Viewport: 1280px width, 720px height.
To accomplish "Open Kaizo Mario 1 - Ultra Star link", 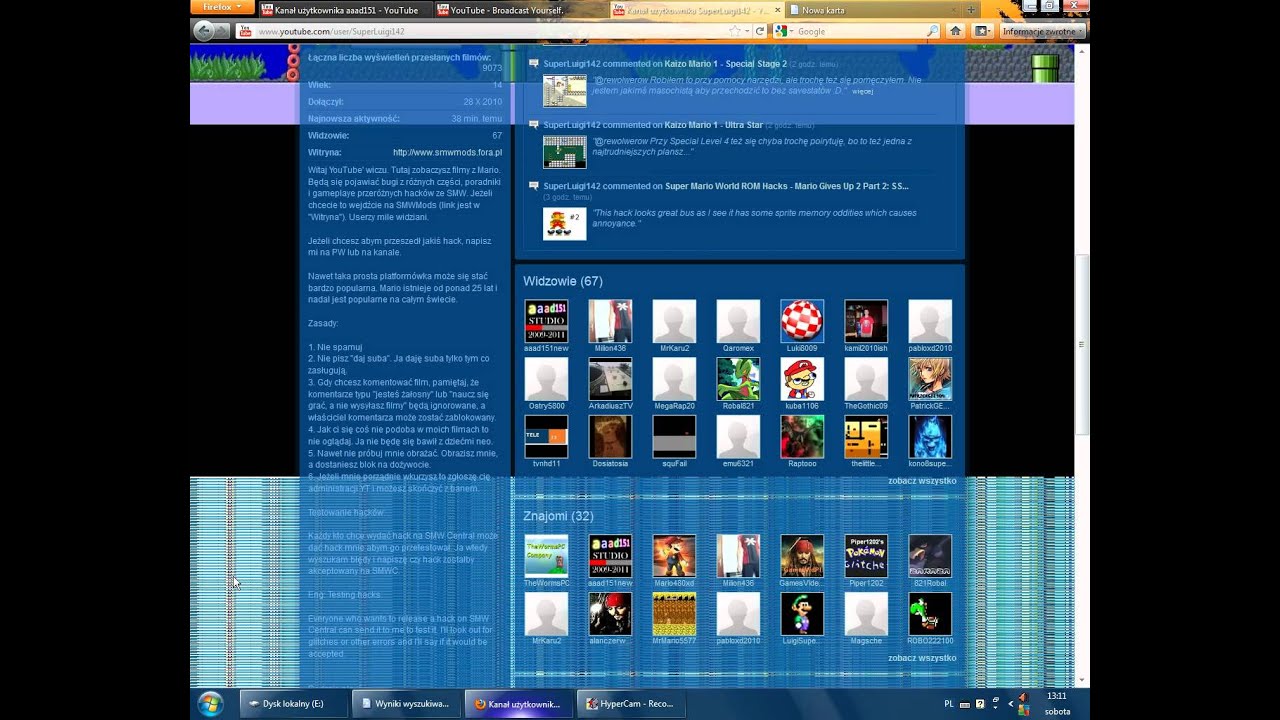I will tap(714, 125).
